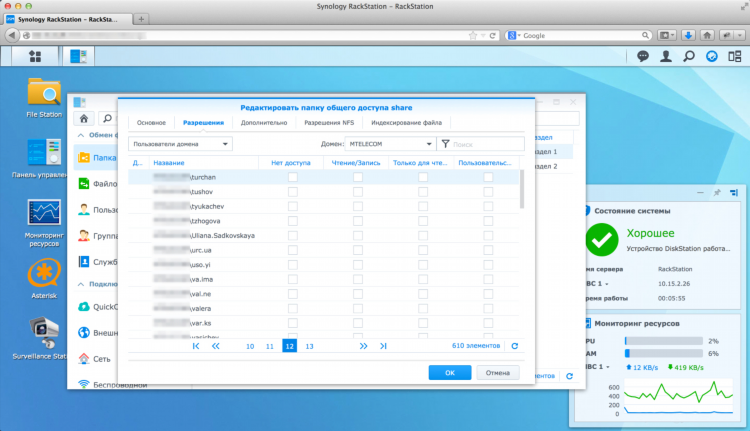Screen dimensions: 750x431
Task: Check No access for valera
Action: point(293,309)
